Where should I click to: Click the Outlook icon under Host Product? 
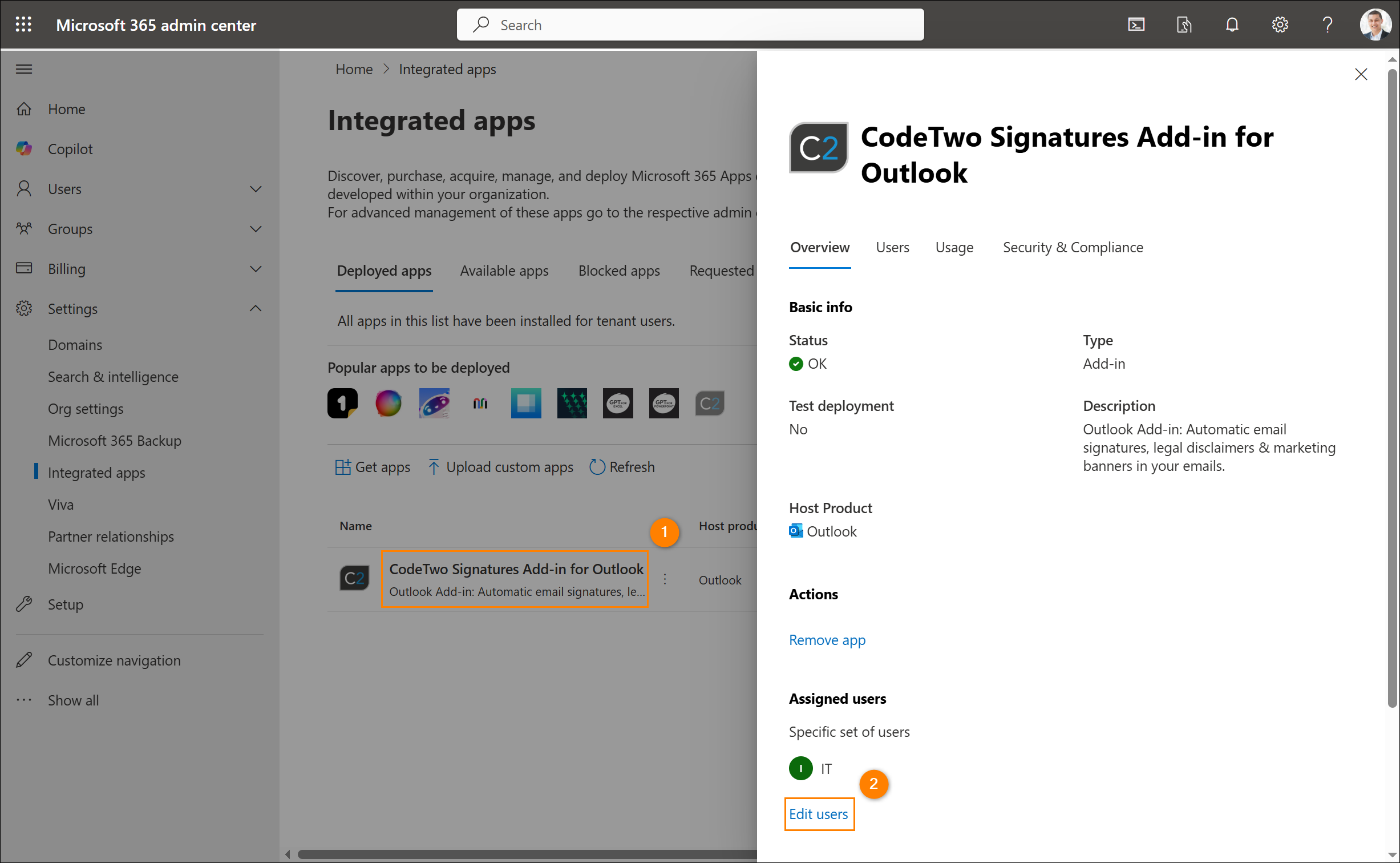[x=796, y=531]
